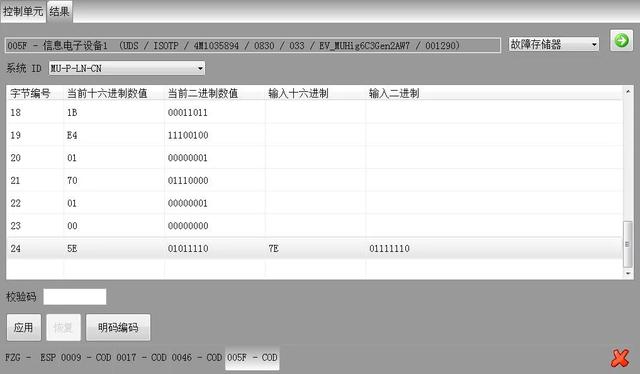Click the 005F control unit info field
Screen dimensions: 640x374
tap(253, 45)
